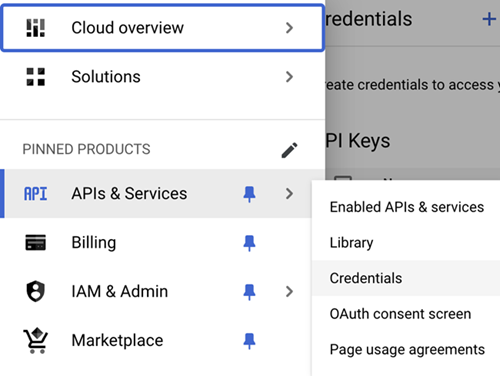Viewport: 500px width, 376px height.
Task: Unpin Billing using its pin icon
Action: point(249,243)
